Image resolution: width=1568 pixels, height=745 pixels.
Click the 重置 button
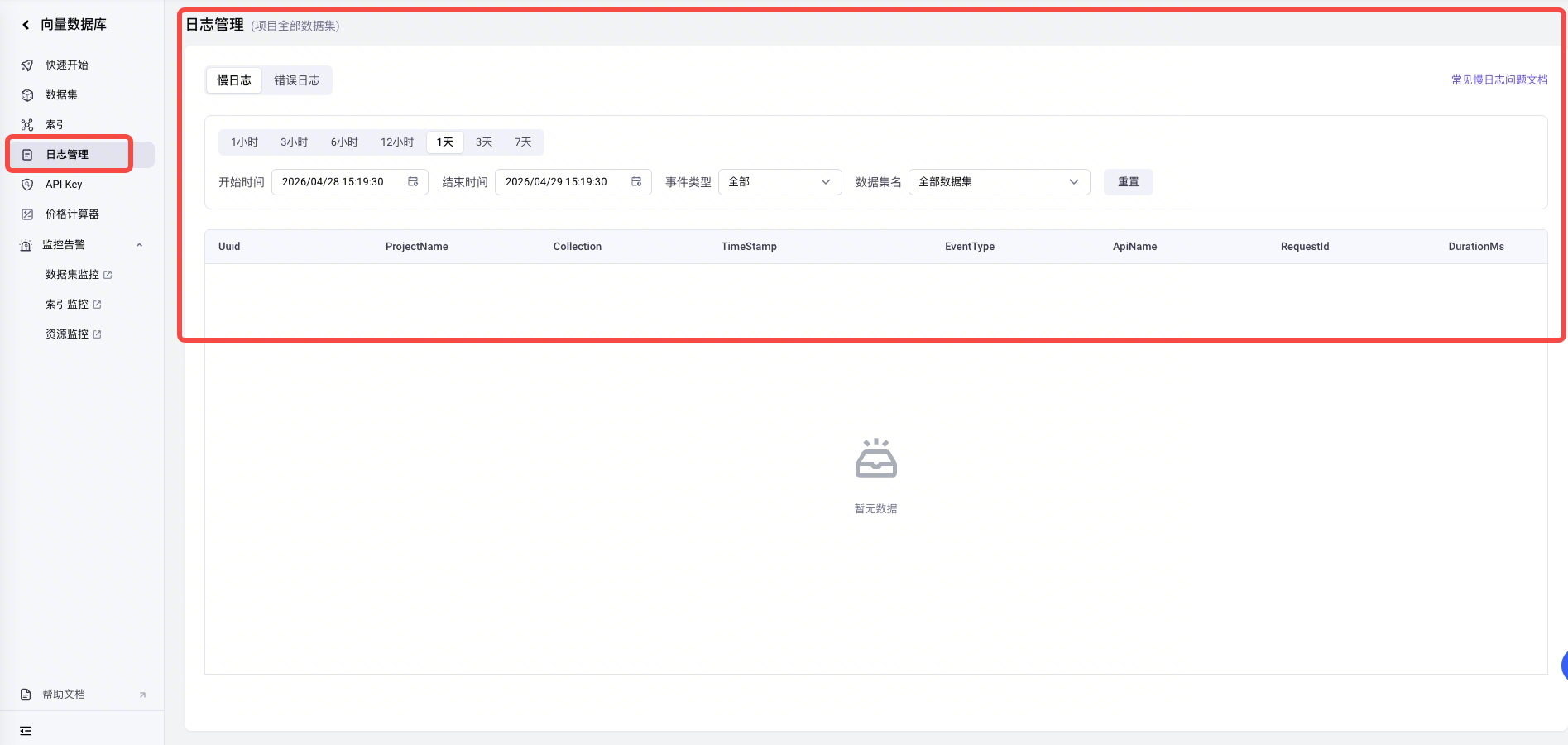click(1129, 182)
